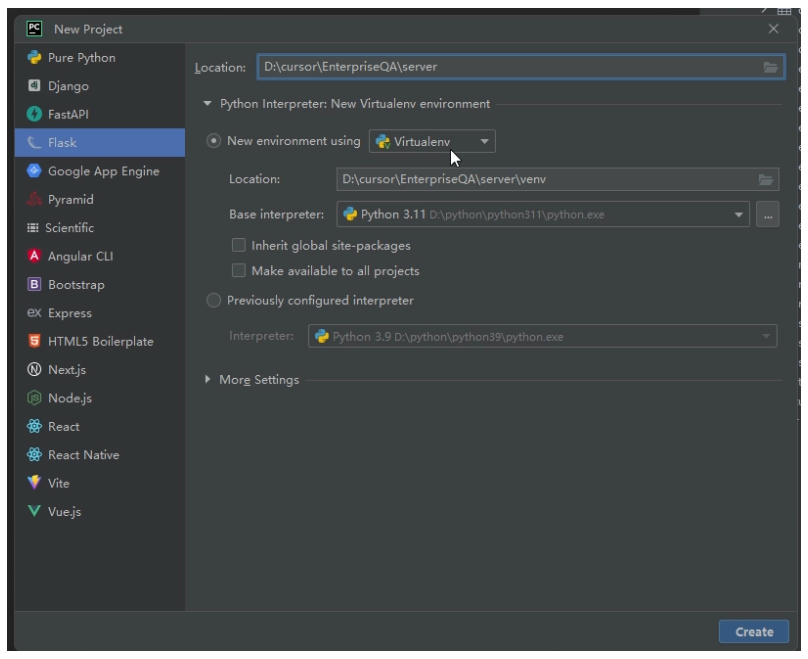The width and height of the screenshot is (808, 659).
Task: Select the Pure Python project type icon
Action: (x=34, y=57)
